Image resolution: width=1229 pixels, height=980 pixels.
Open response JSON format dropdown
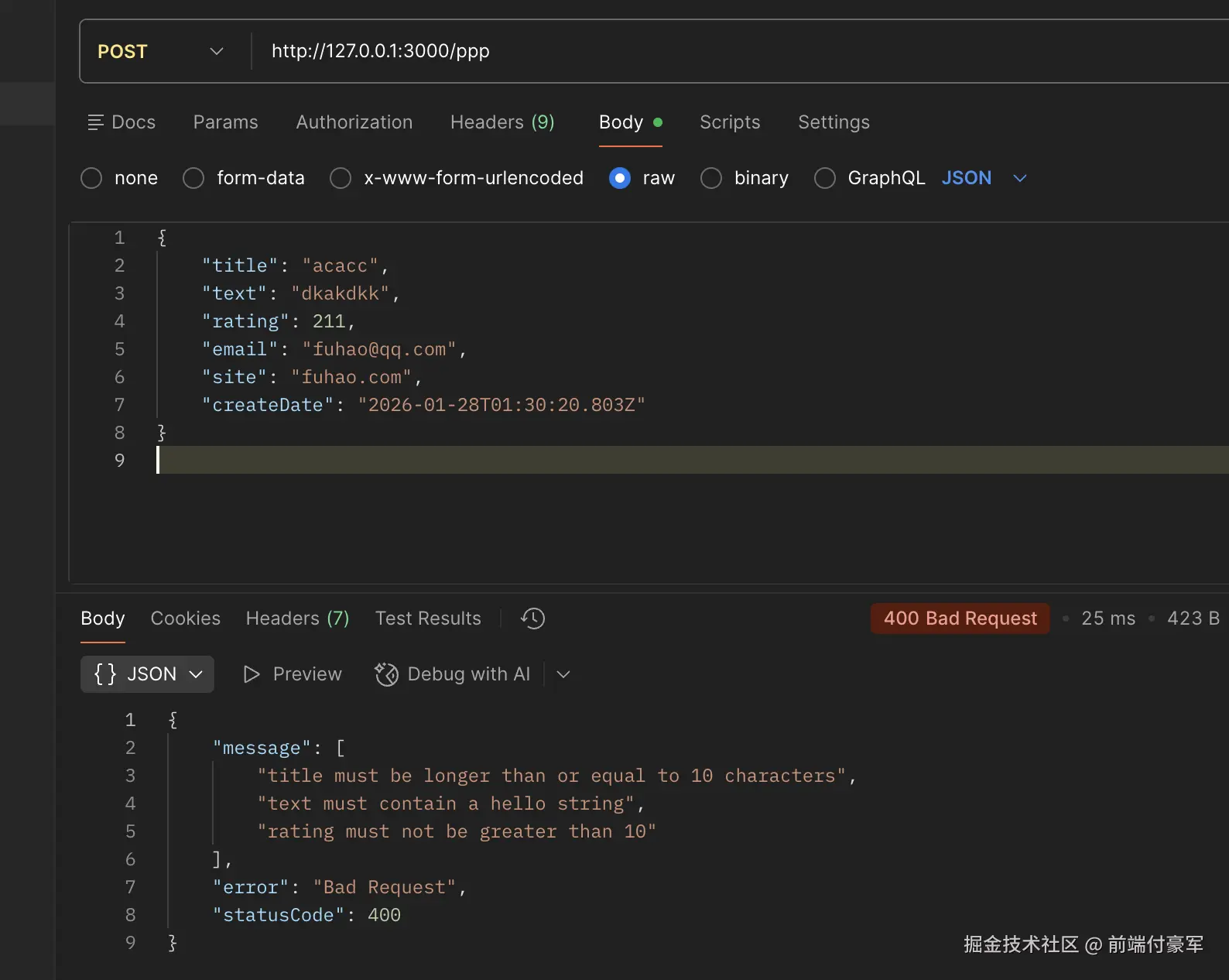(x=147, y=674)
